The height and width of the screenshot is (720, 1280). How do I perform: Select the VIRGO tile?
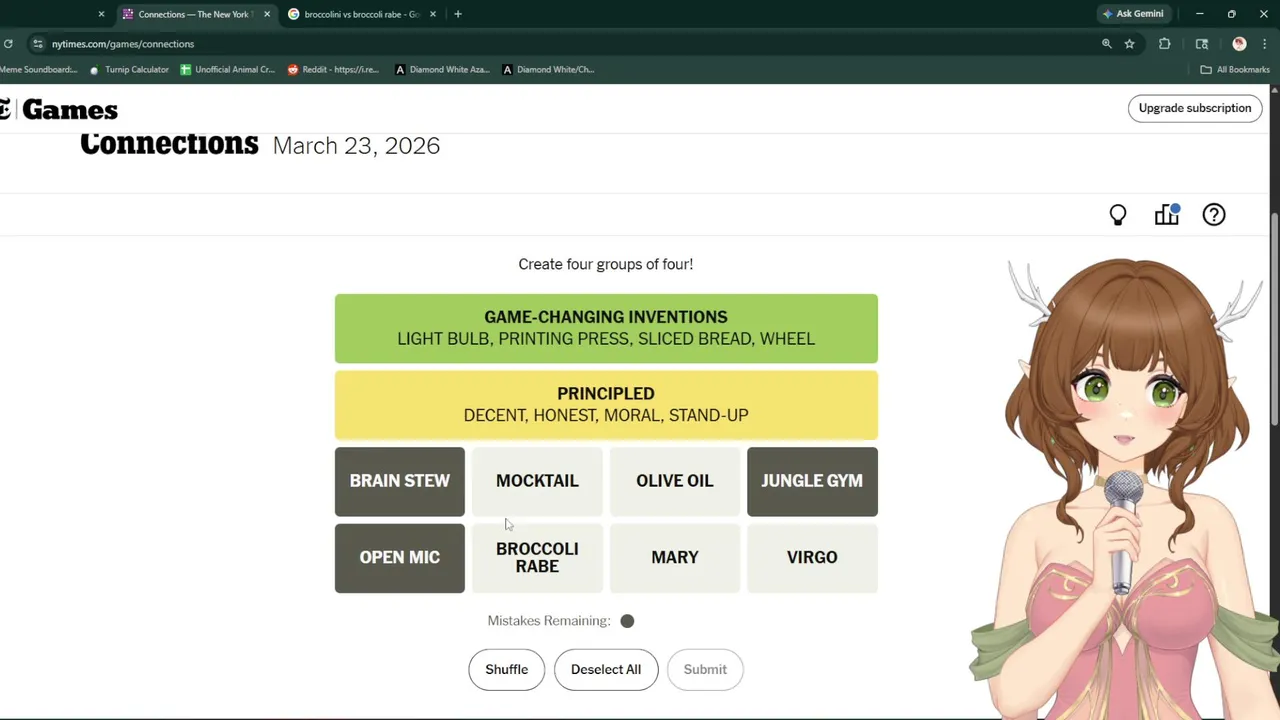point(812,558)
